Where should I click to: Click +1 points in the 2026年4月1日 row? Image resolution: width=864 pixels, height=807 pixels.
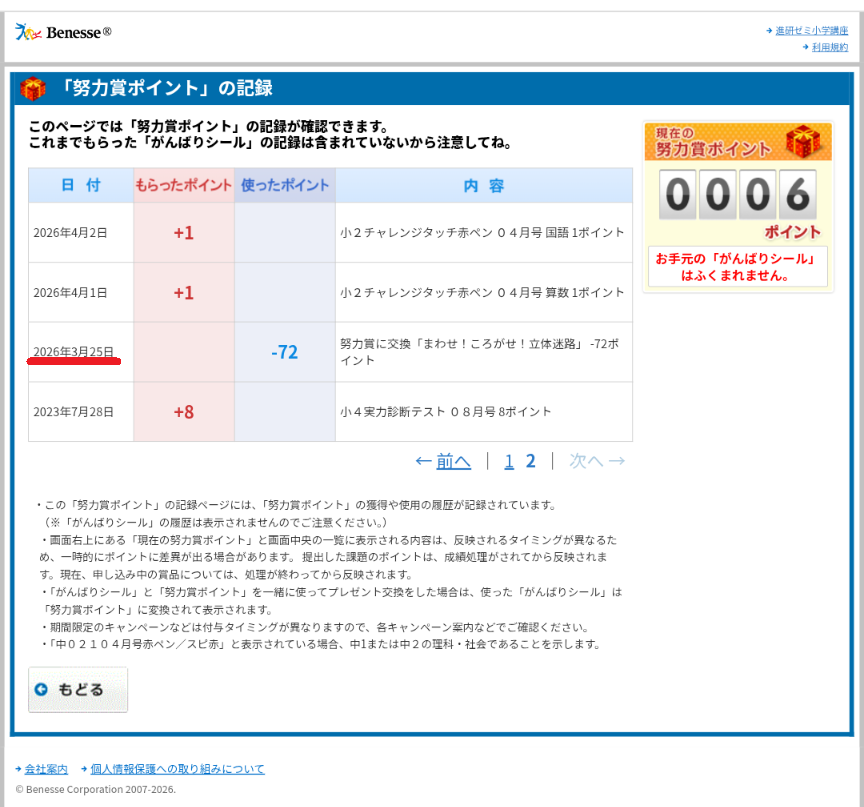[183, 293]
